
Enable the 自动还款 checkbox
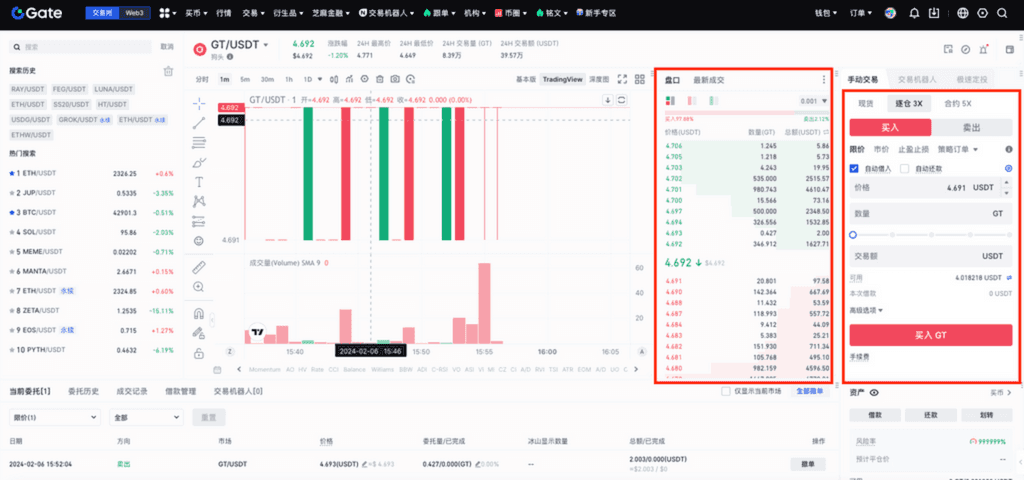(x=905, y=168)
